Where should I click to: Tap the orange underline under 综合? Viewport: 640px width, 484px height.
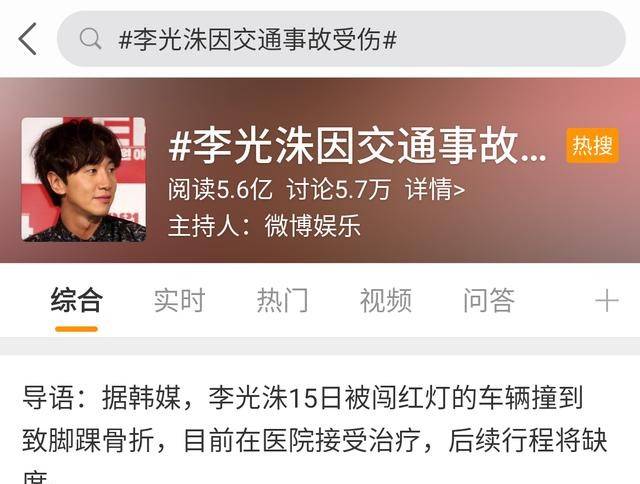(76, 329)
